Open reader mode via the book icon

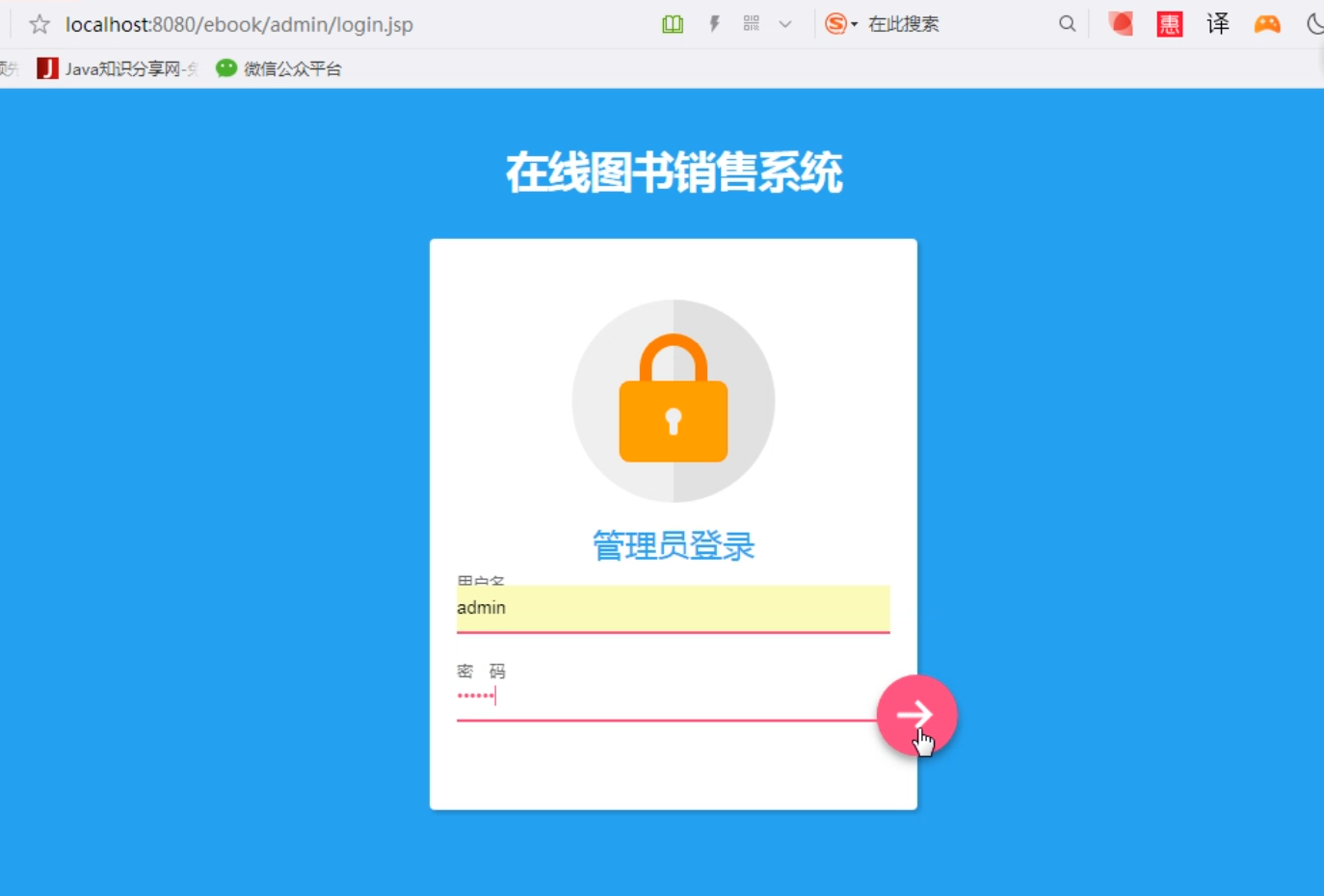point(673,24)
